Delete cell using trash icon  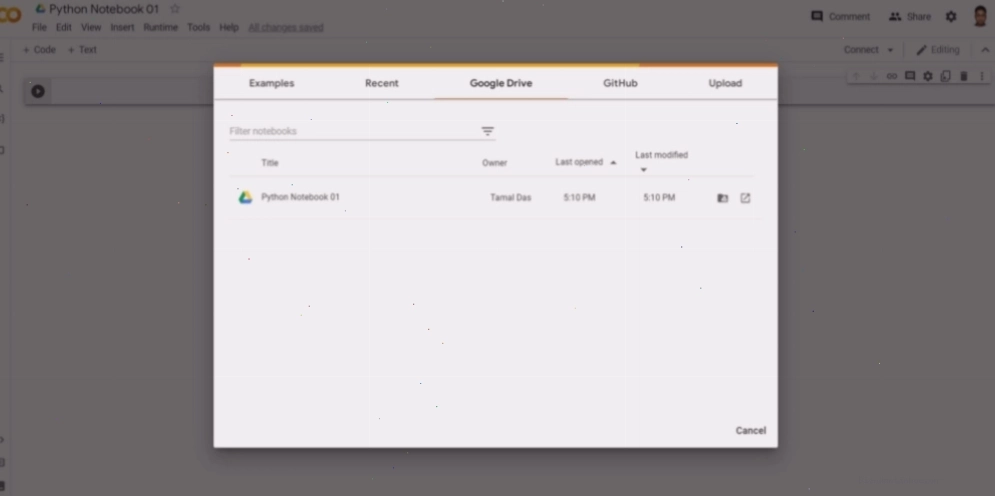[x=963, y=76]
